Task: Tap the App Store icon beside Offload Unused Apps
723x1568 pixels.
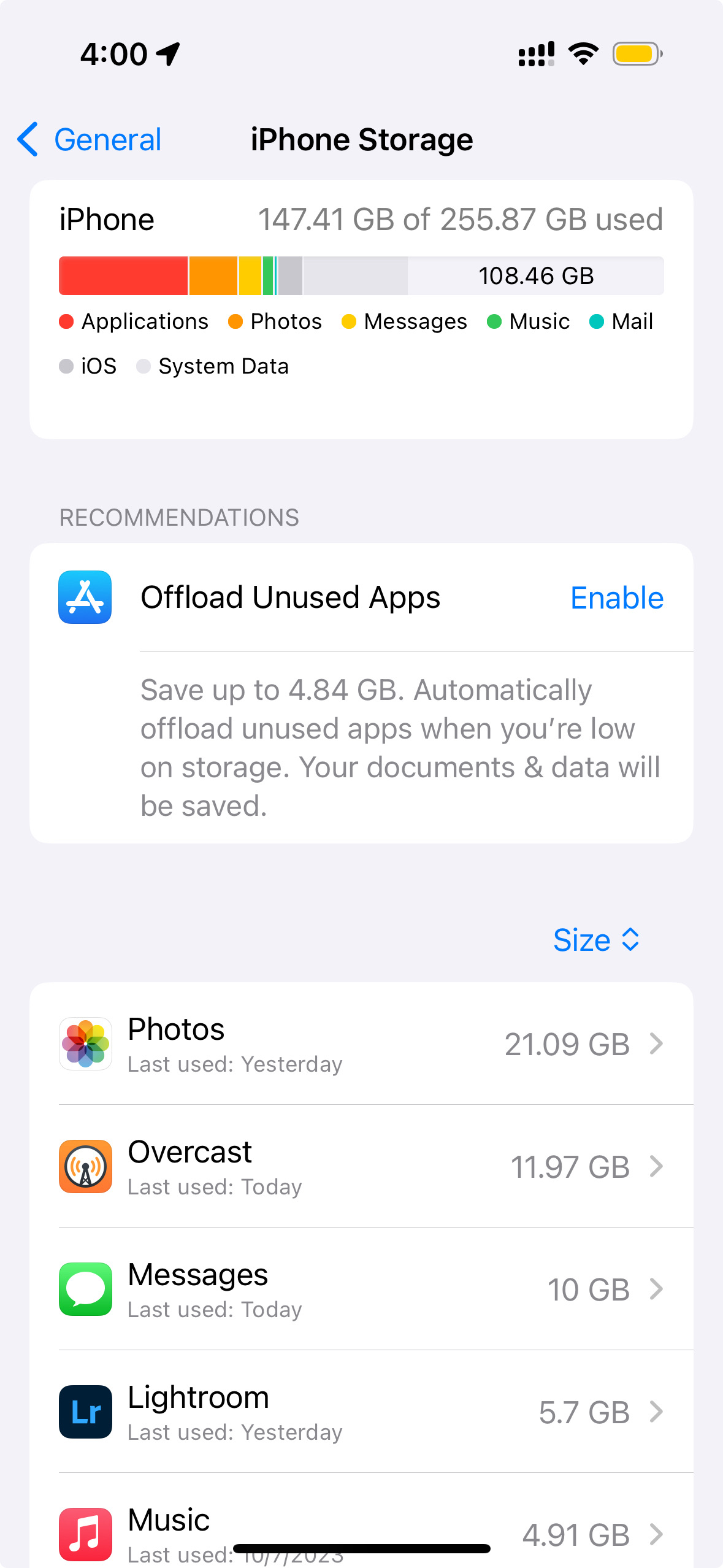Action: pos(85,597)
